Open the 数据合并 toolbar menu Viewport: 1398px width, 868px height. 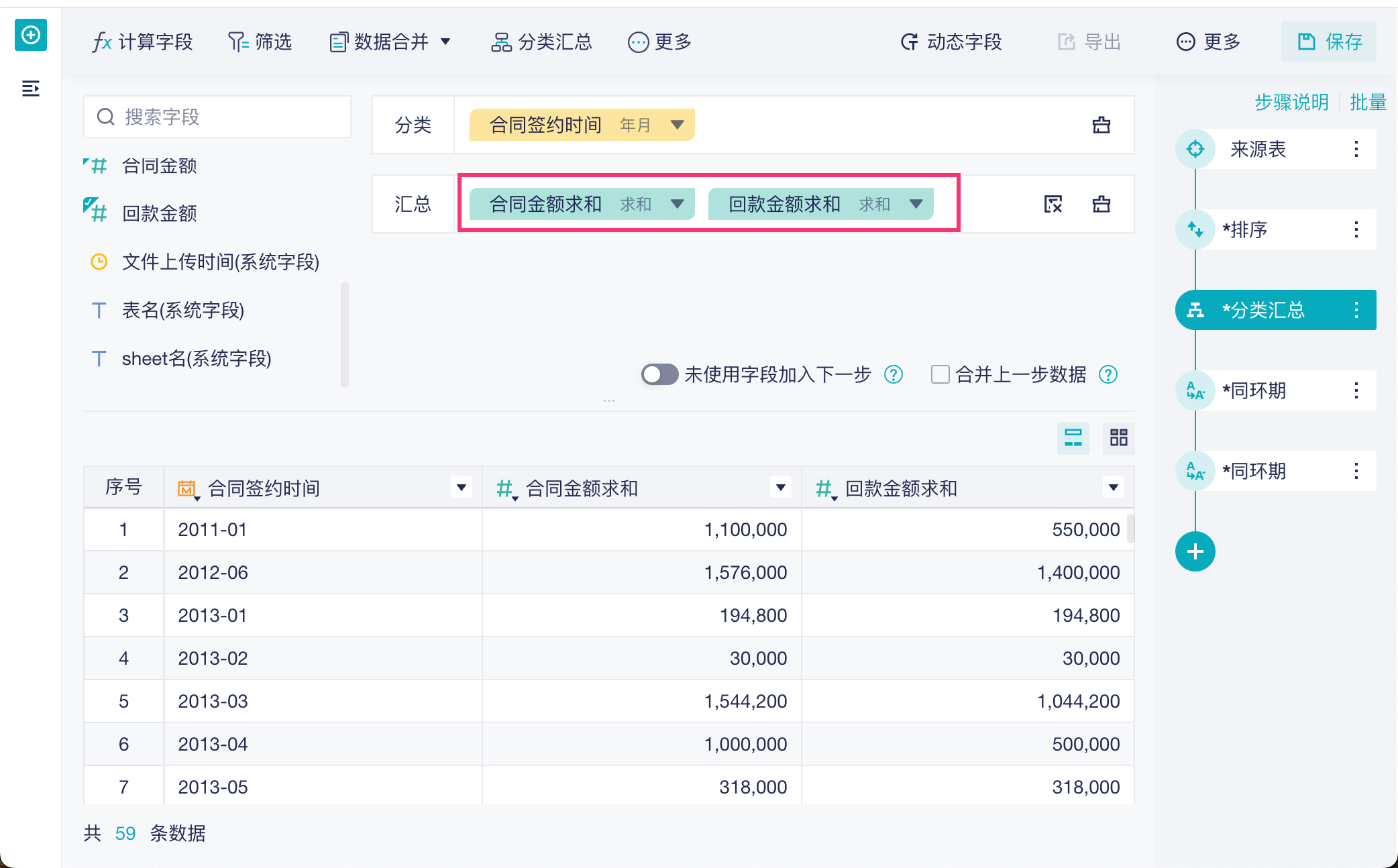pos(390,42)
